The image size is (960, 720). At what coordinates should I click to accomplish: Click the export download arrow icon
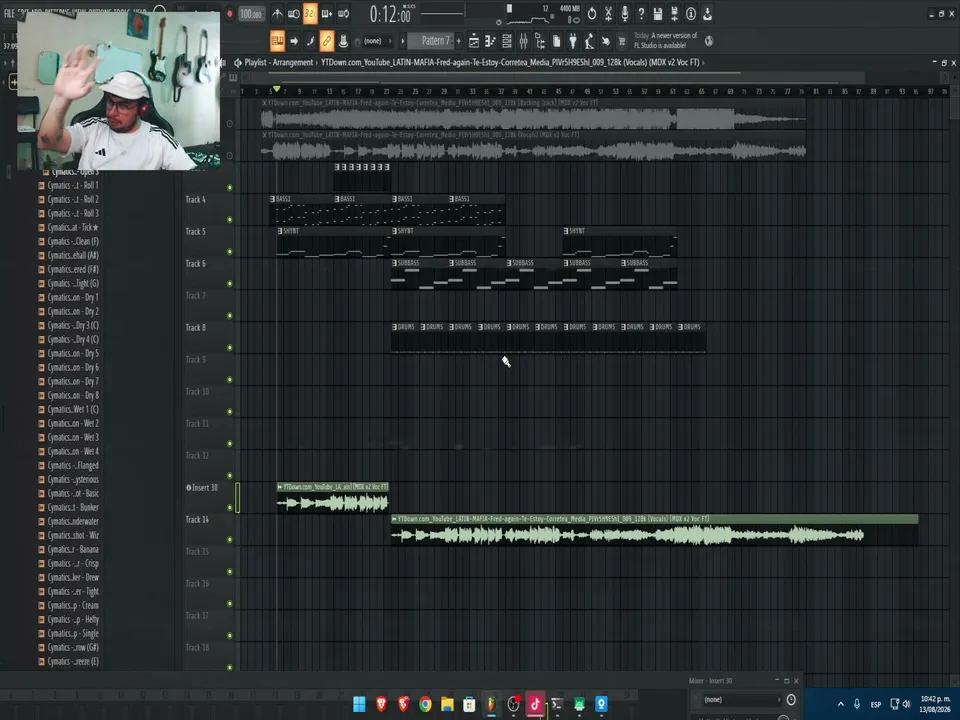click(x=708, y=13)
